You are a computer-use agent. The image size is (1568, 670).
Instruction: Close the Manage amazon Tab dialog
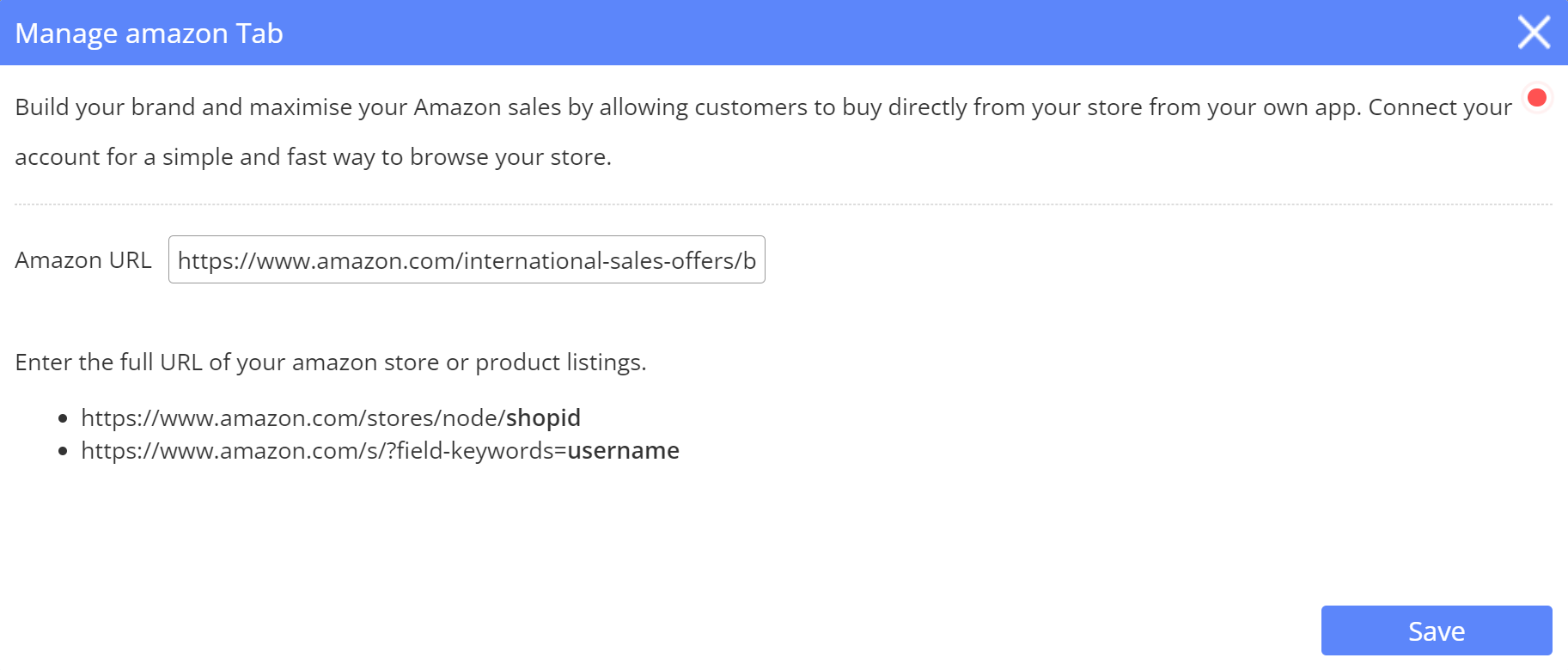coord(1534,33)
